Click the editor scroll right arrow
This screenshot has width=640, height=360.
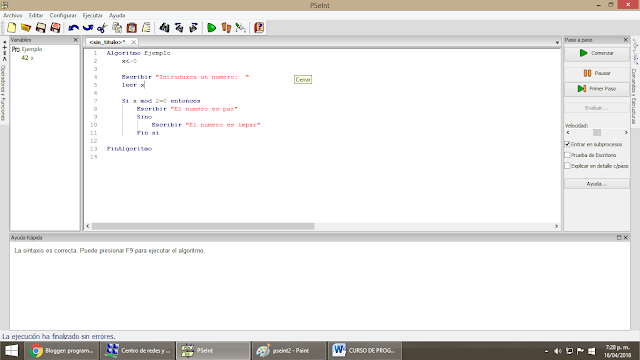(556, 226)
